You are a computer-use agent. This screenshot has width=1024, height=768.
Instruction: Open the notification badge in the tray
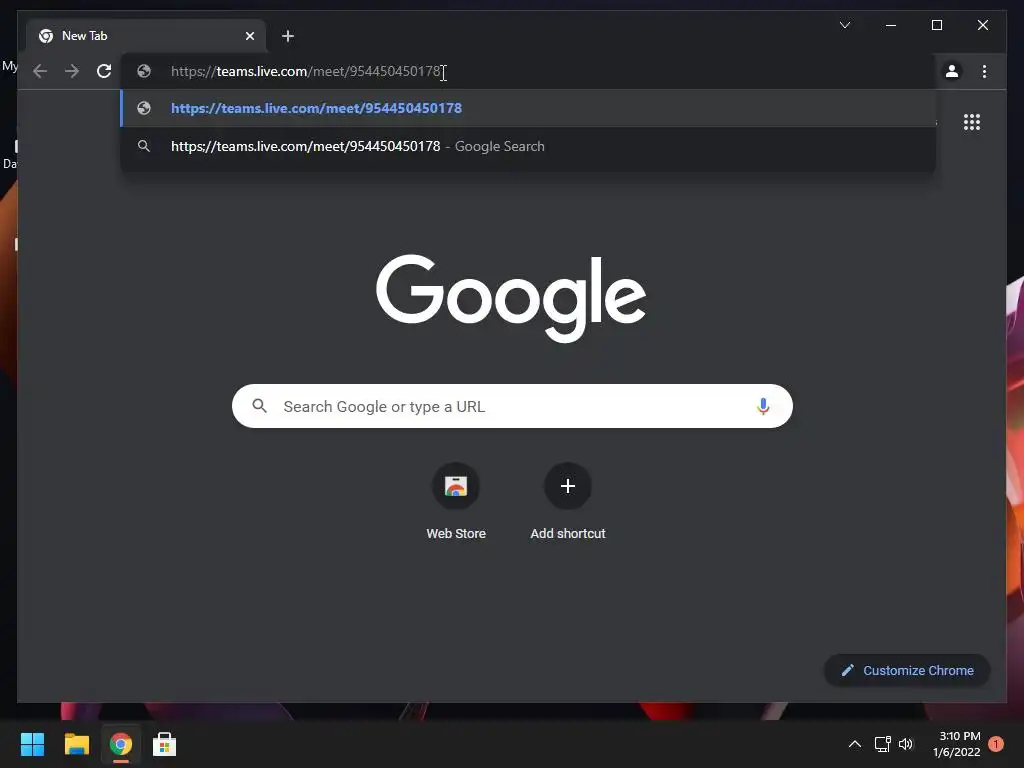[x=996, y=744]
